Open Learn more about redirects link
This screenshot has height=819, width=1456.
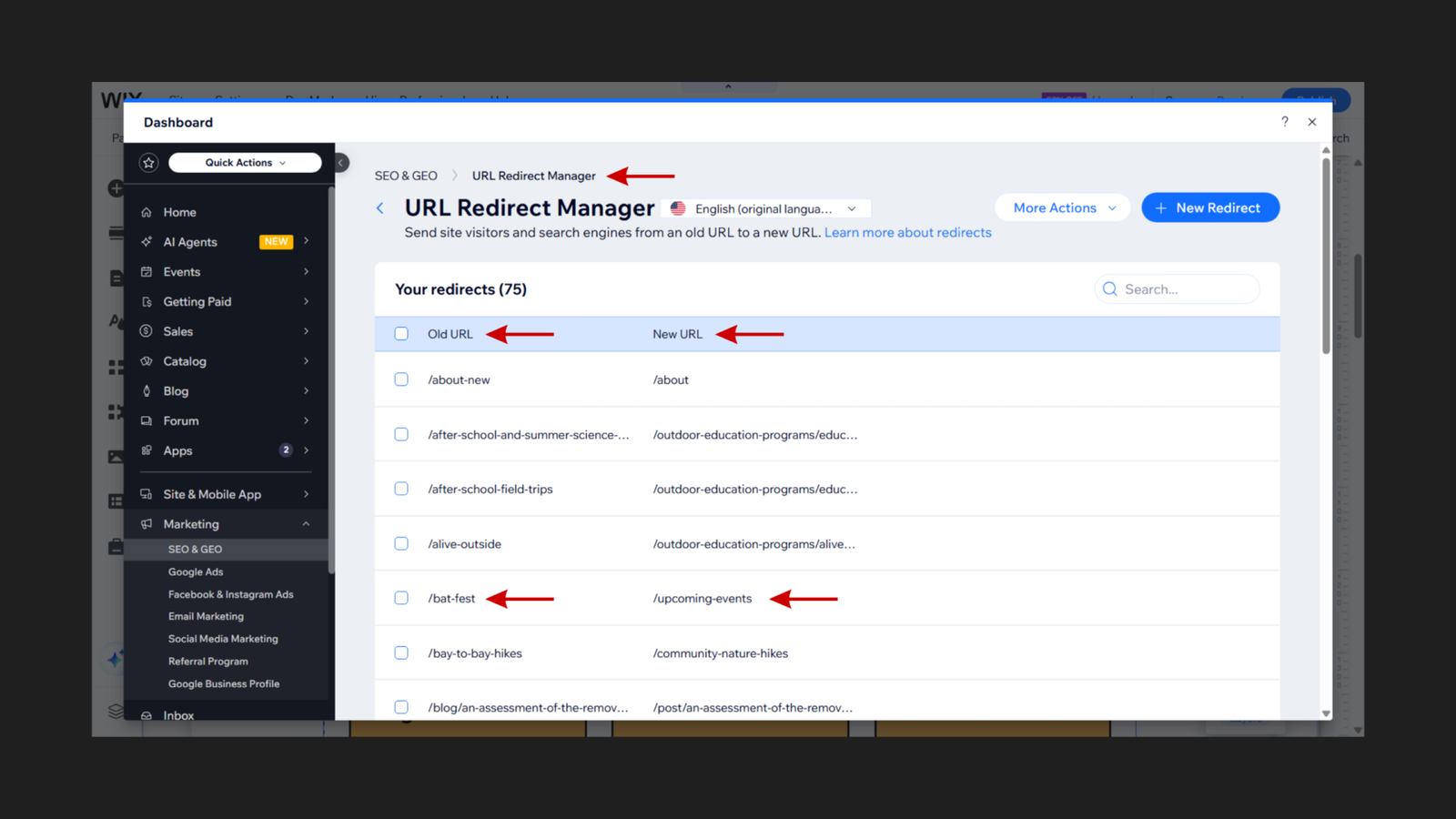(x=907, y=232)
